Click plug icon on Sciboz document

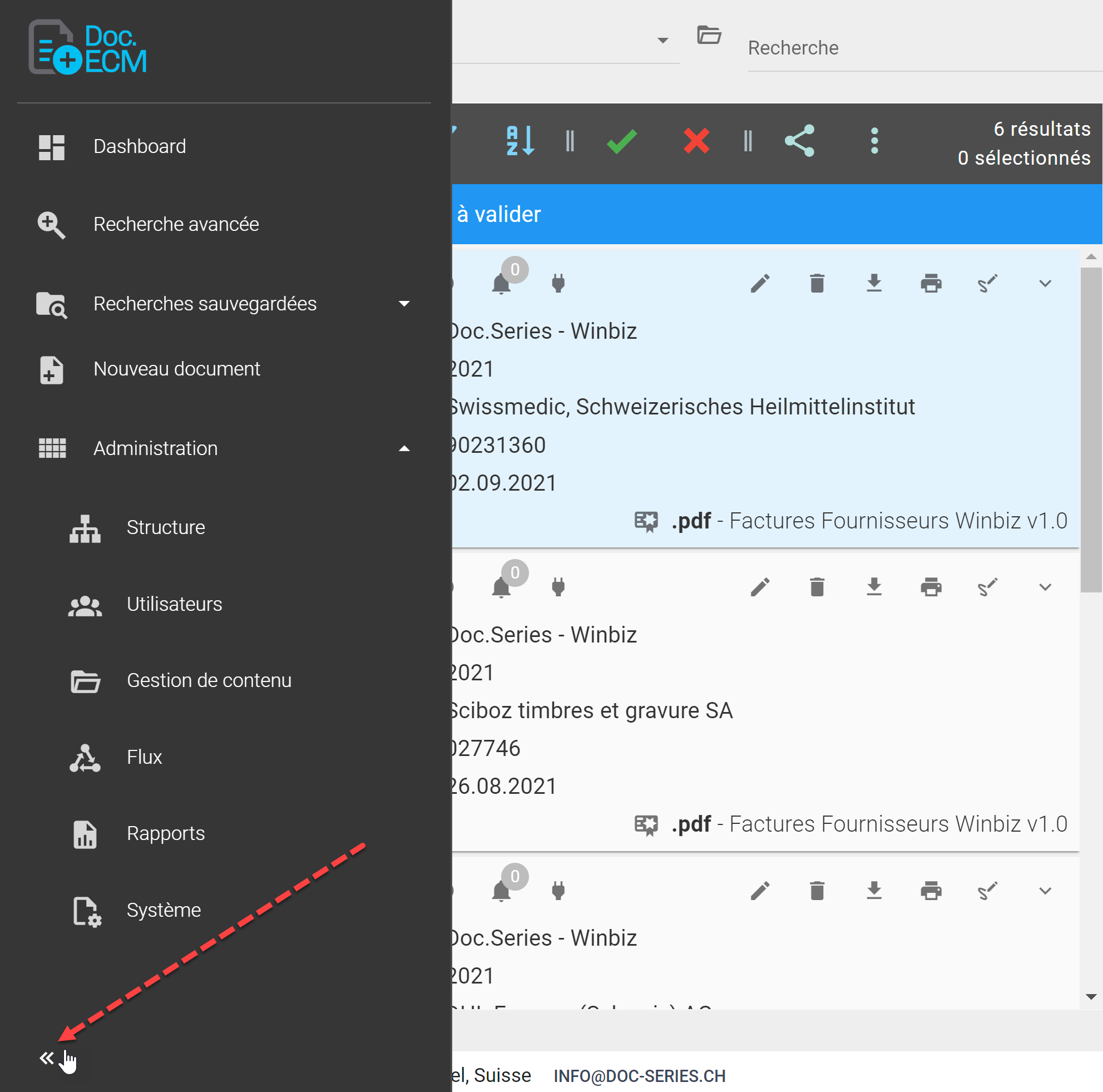558,587
